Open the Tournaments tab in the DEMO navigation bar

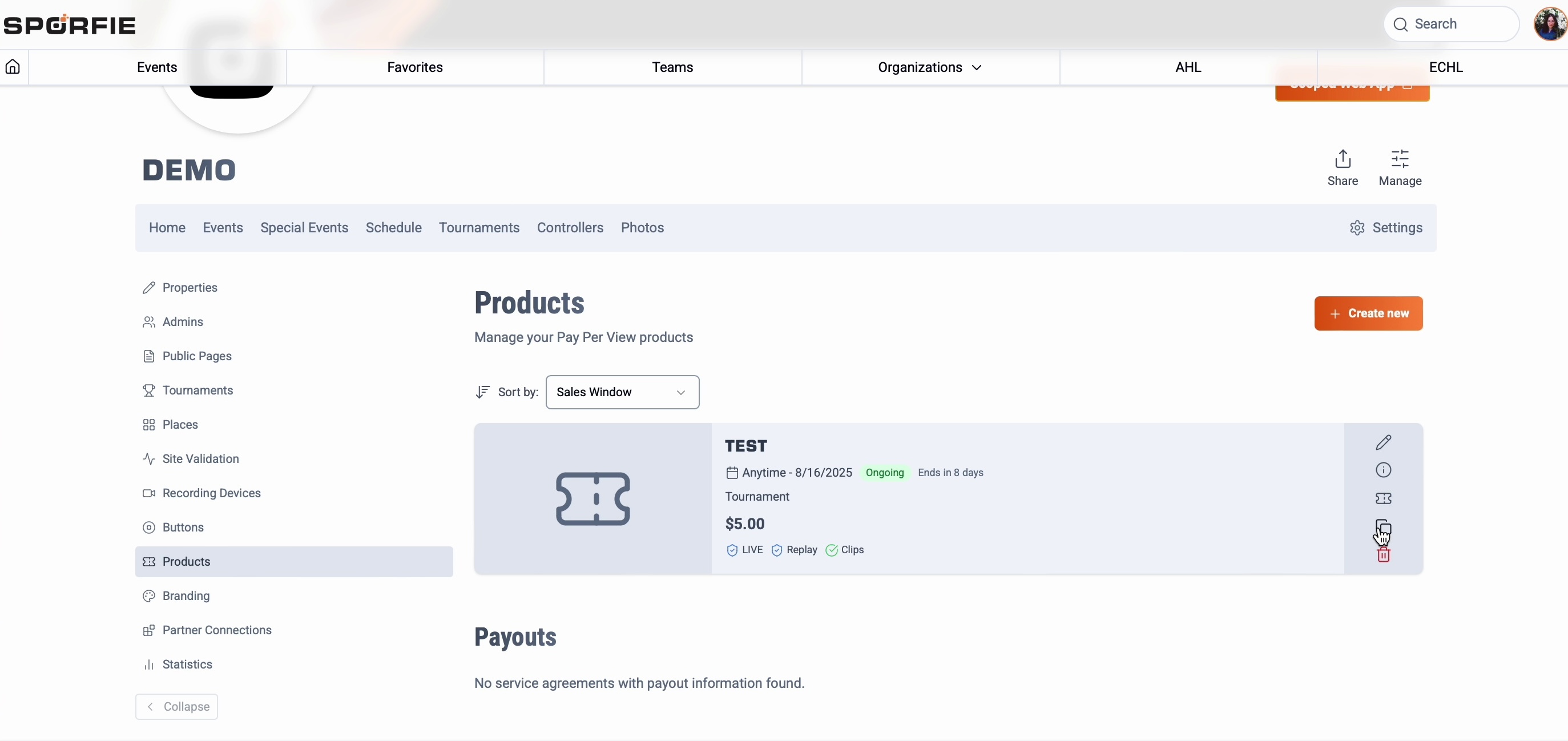478,228
